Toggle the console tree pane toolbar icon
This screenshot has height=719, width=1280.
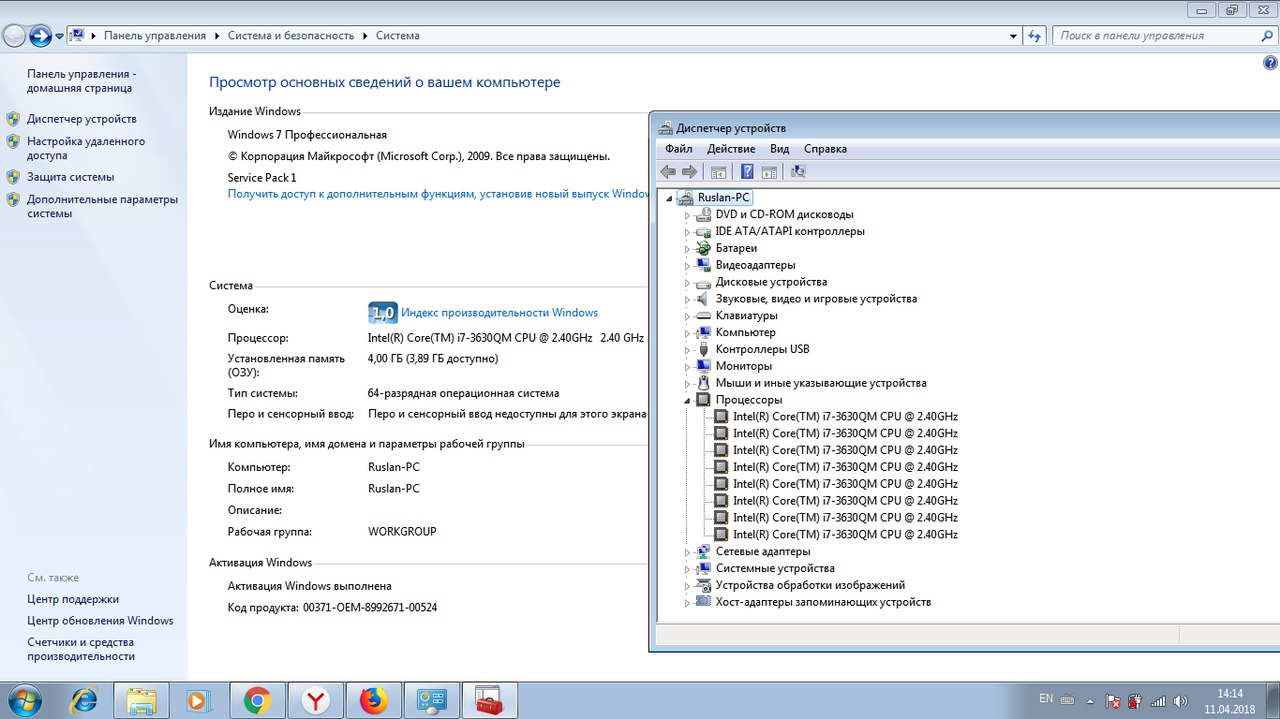tap(717, 172)
